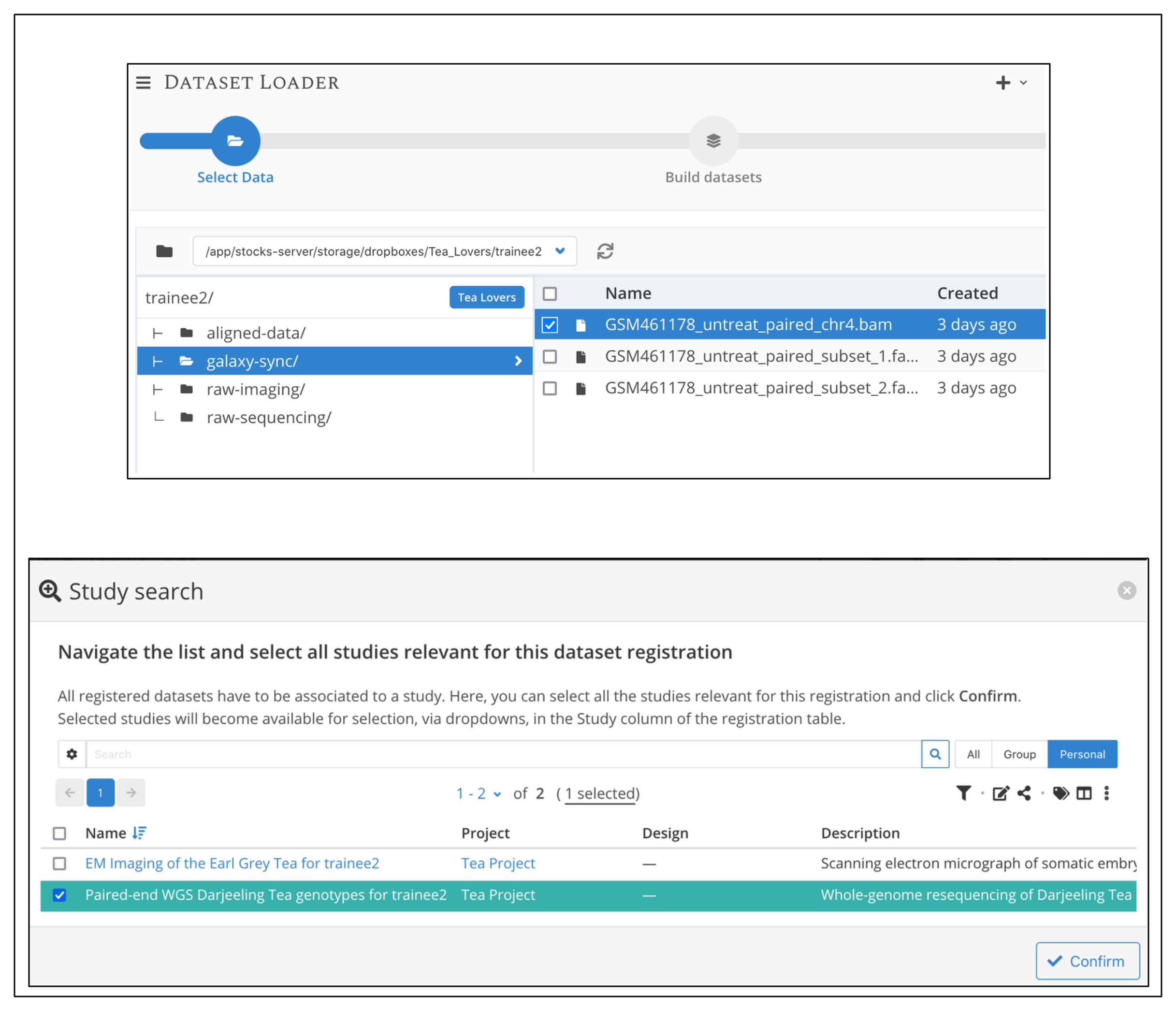The width and height of the screenshot is (1176, 1011).
Task: Go to next page arrow
Action: (x=131, y=792)
